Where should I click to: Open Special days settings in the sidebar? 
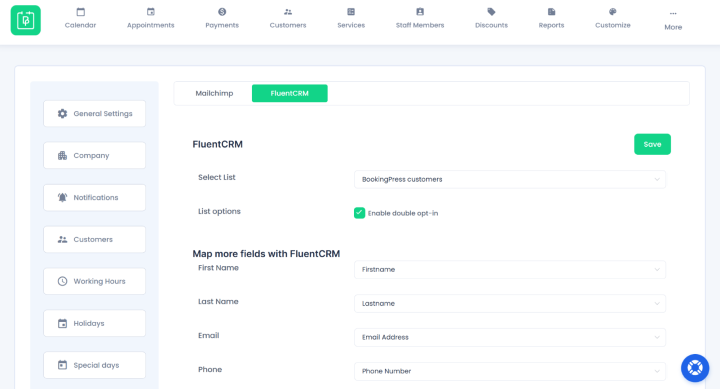point(95,365)
